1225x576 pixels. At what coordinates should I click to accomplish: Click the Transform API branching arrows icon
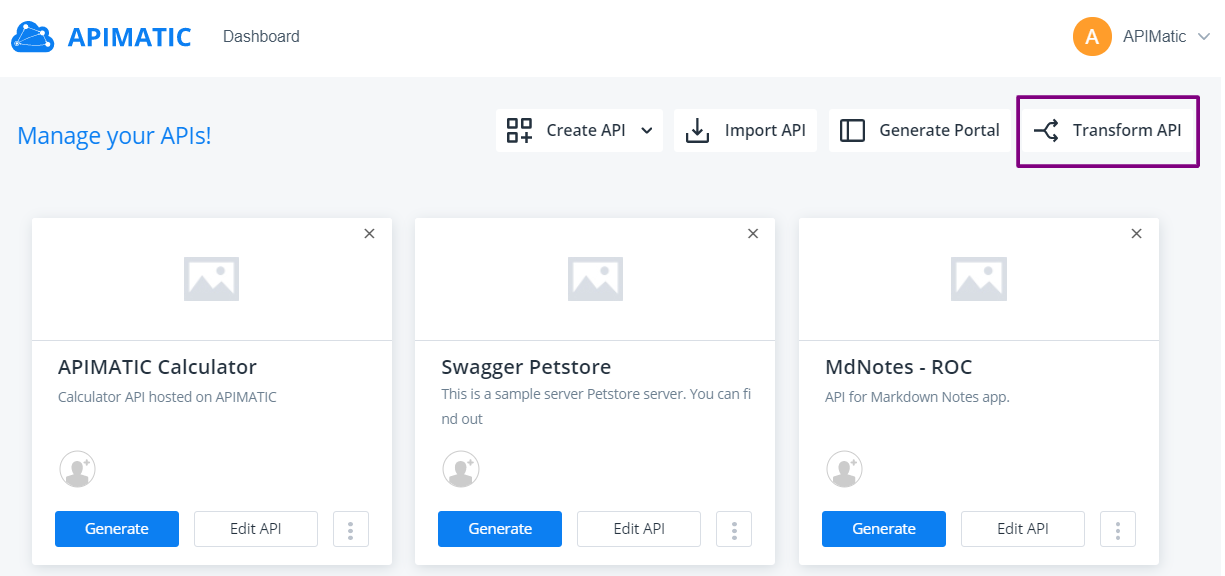[x=1046, y=130]
